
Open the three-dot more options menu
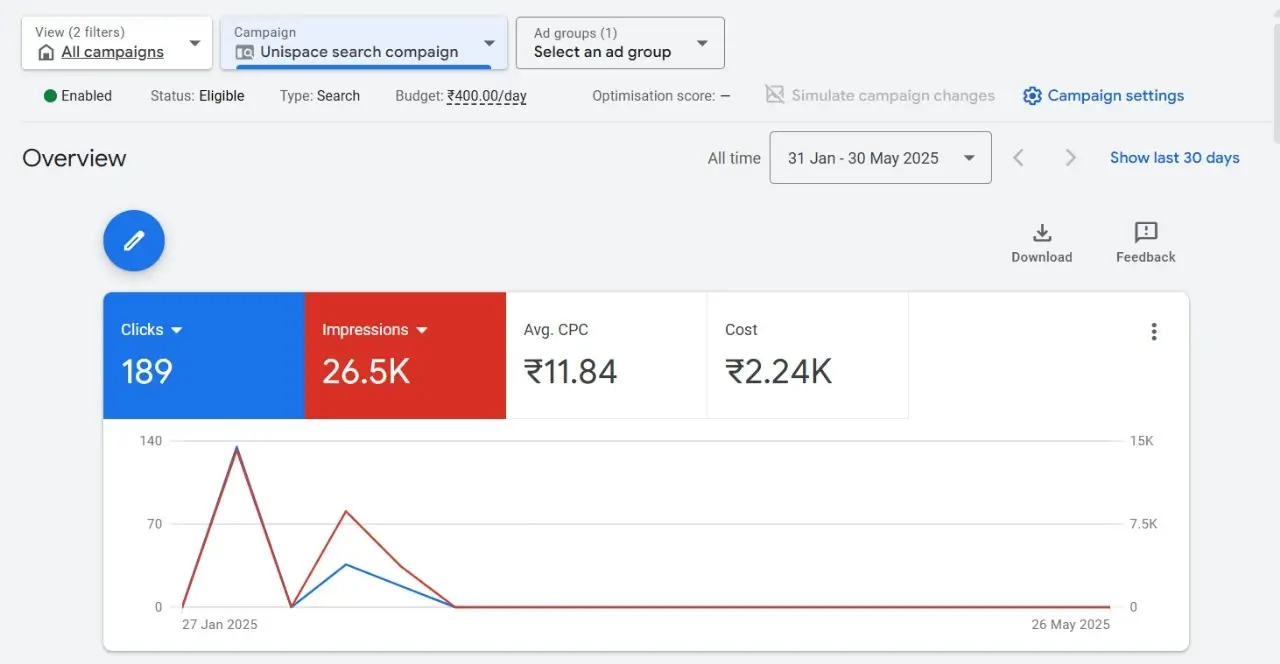(1154, 332)
